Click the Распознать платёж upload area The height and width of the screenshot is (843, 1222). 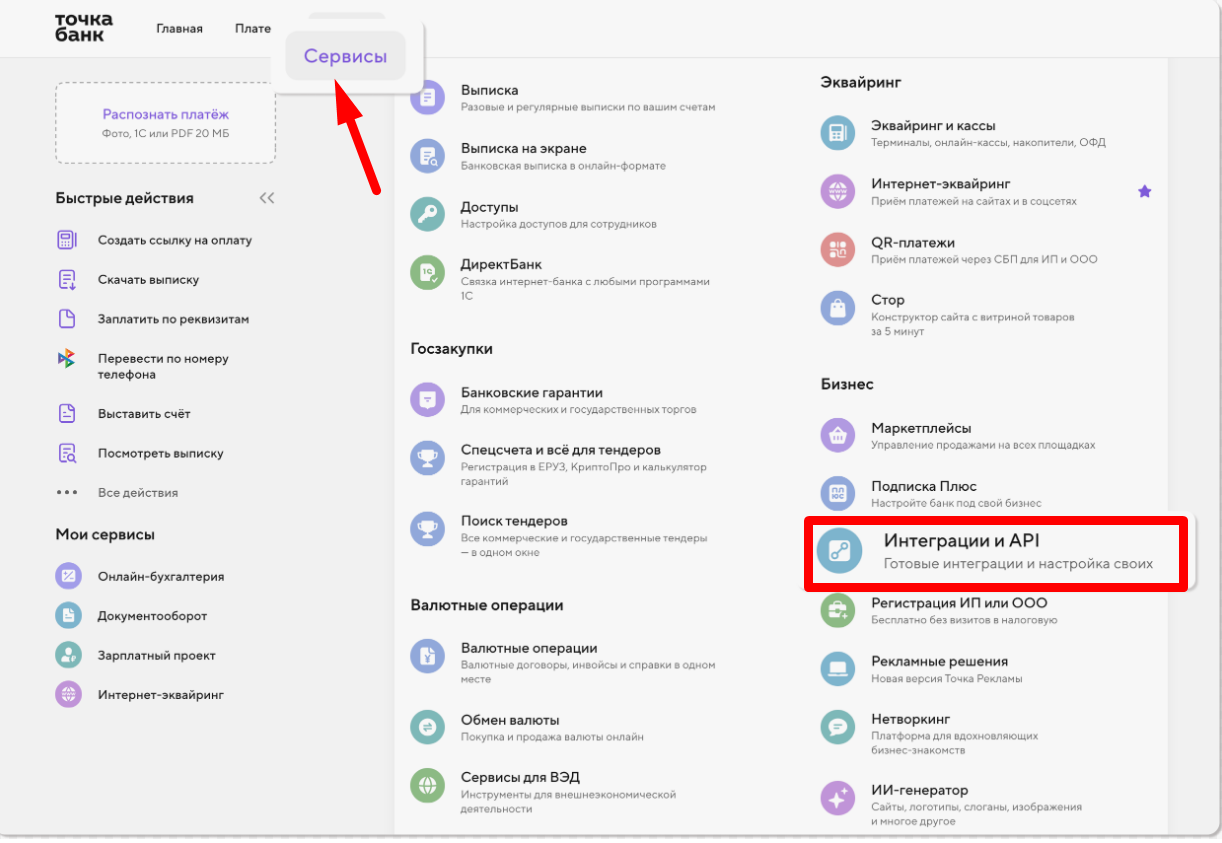(x=166, y=123)
